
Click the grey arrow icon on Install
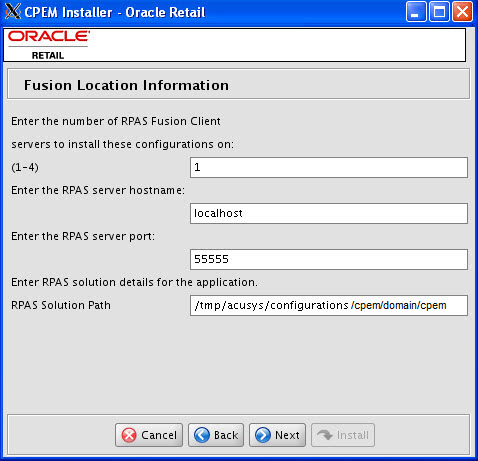coord(325,435)
